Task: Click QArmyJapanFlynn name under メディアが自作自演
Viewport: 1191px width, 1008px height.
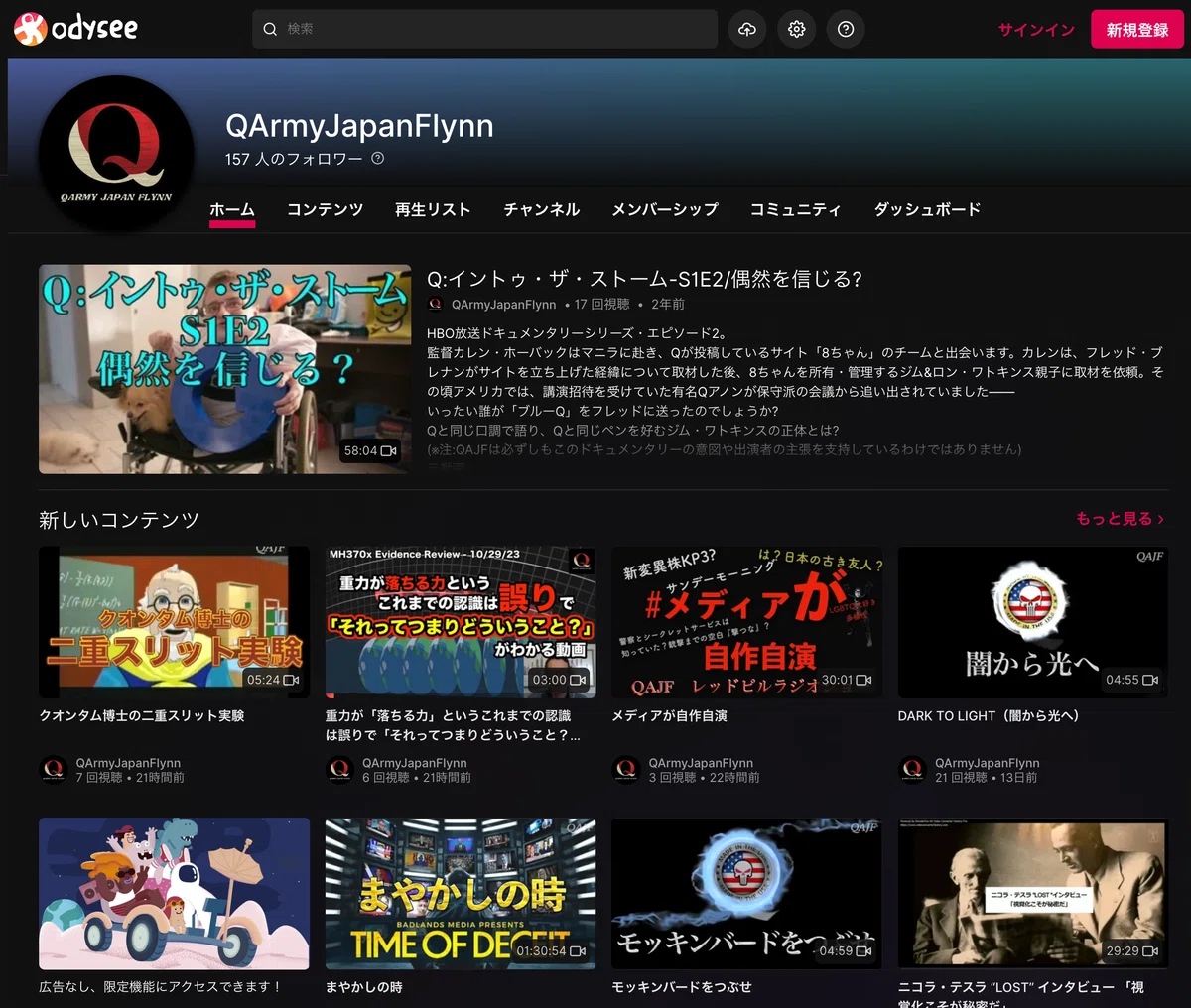Action: point(701,763)
